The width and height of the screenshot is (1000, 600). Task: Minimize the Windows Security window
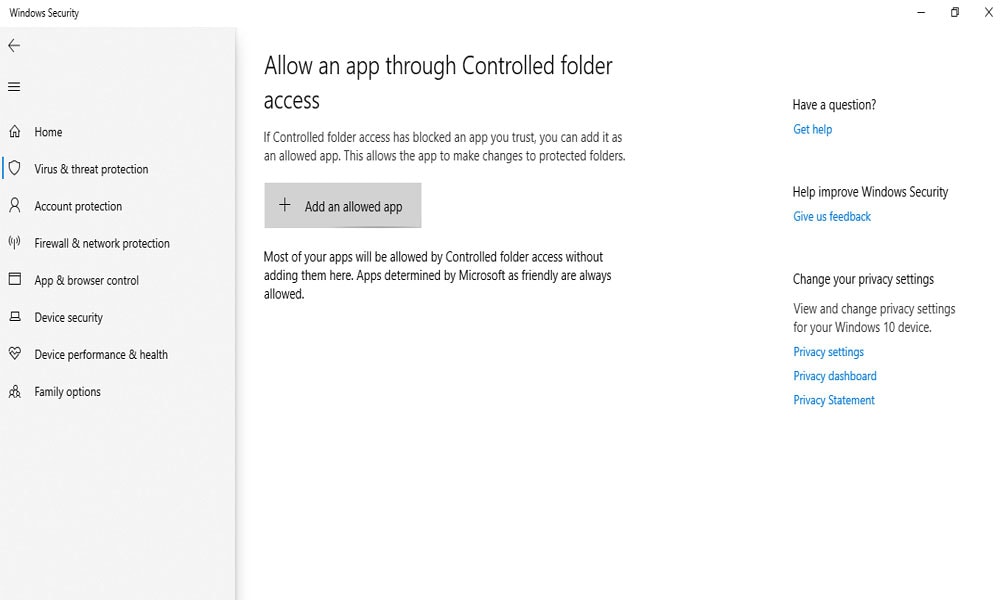point(921,12)
